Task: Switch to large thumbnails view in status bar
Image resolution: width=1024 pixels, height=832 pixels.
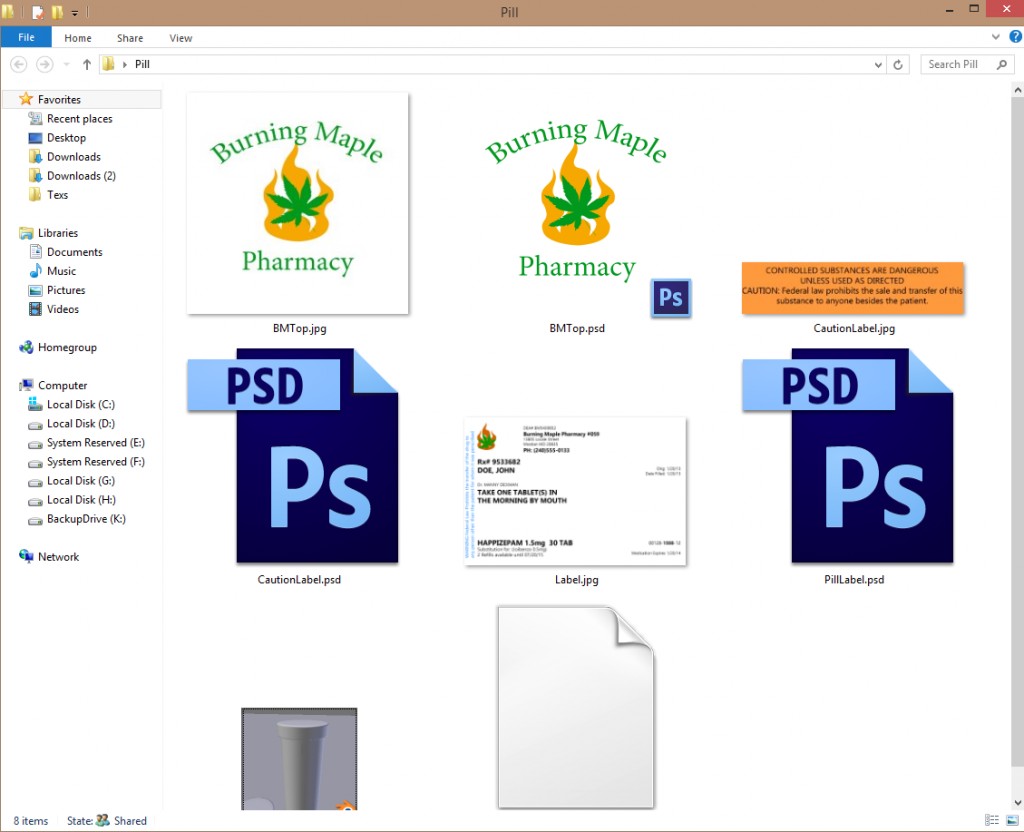Action: pyautogui.click(x=1010, y=820)
